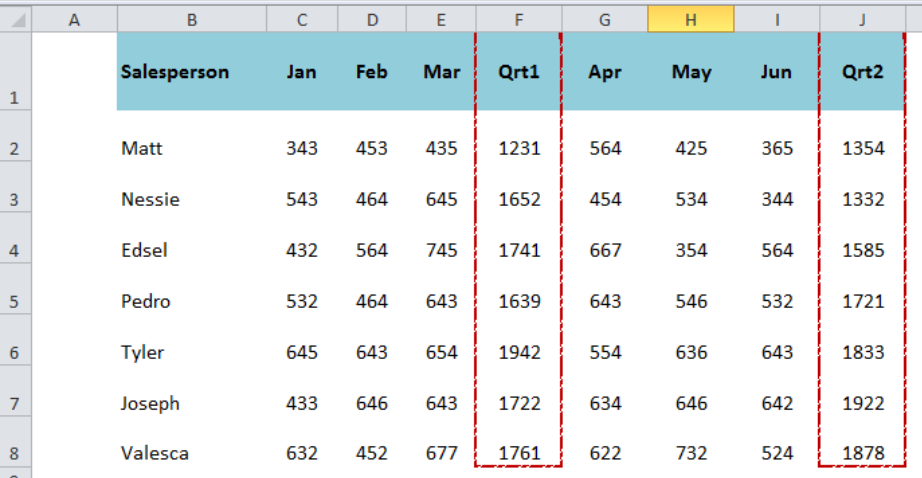Click the Qrt2 header cell
Screen dimensions: 922x478
pos(862,71)
